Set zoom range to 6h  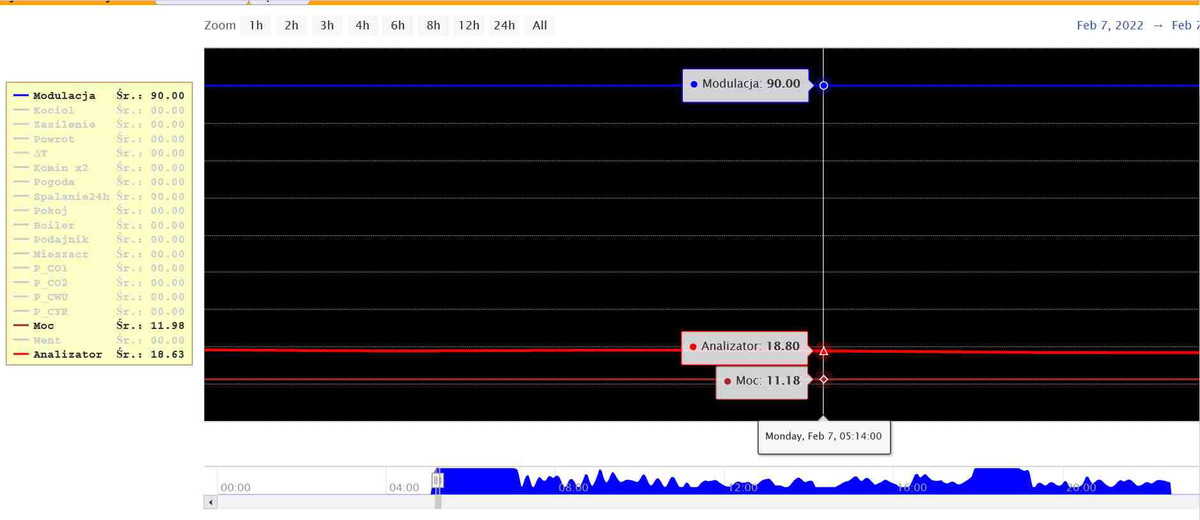(398, 25)
